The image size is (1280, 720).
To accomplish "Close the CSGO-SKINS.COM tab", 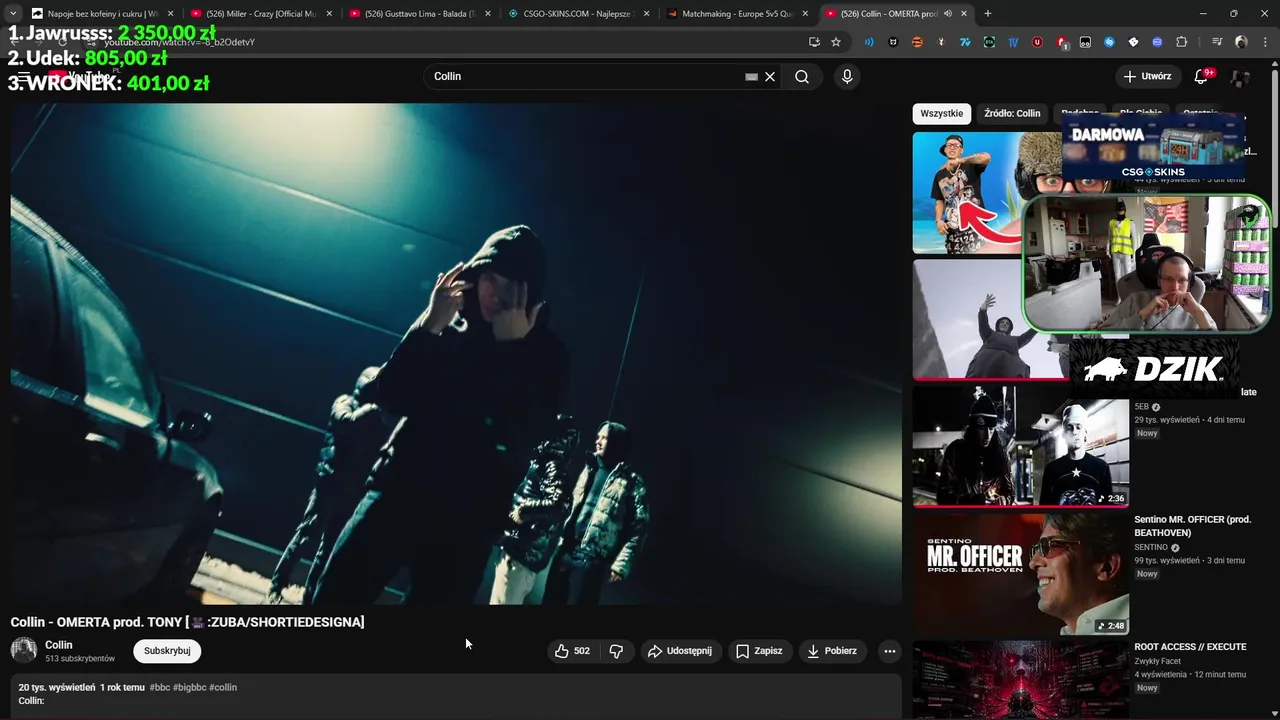I will 646,13.
